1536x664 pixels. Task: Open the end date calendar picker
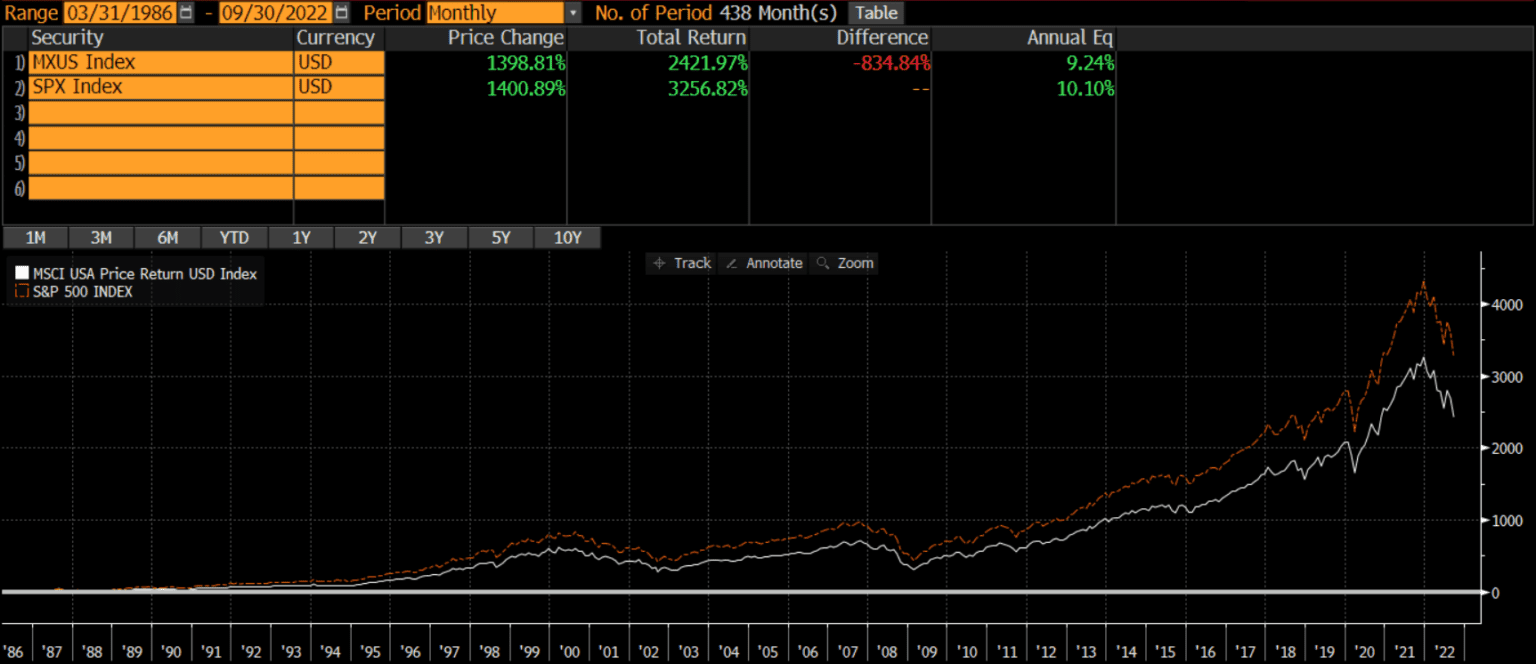click(x=340, y=13)
